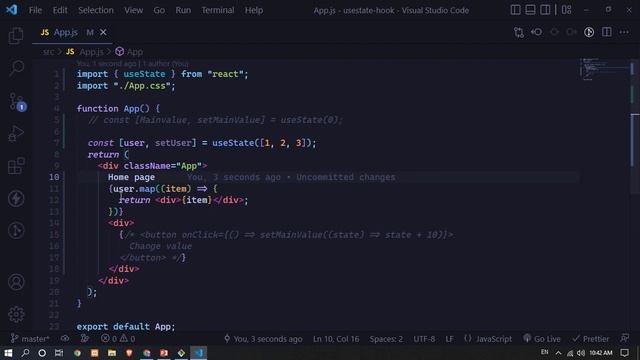Open the Run menu

click(x=183, y=10)
